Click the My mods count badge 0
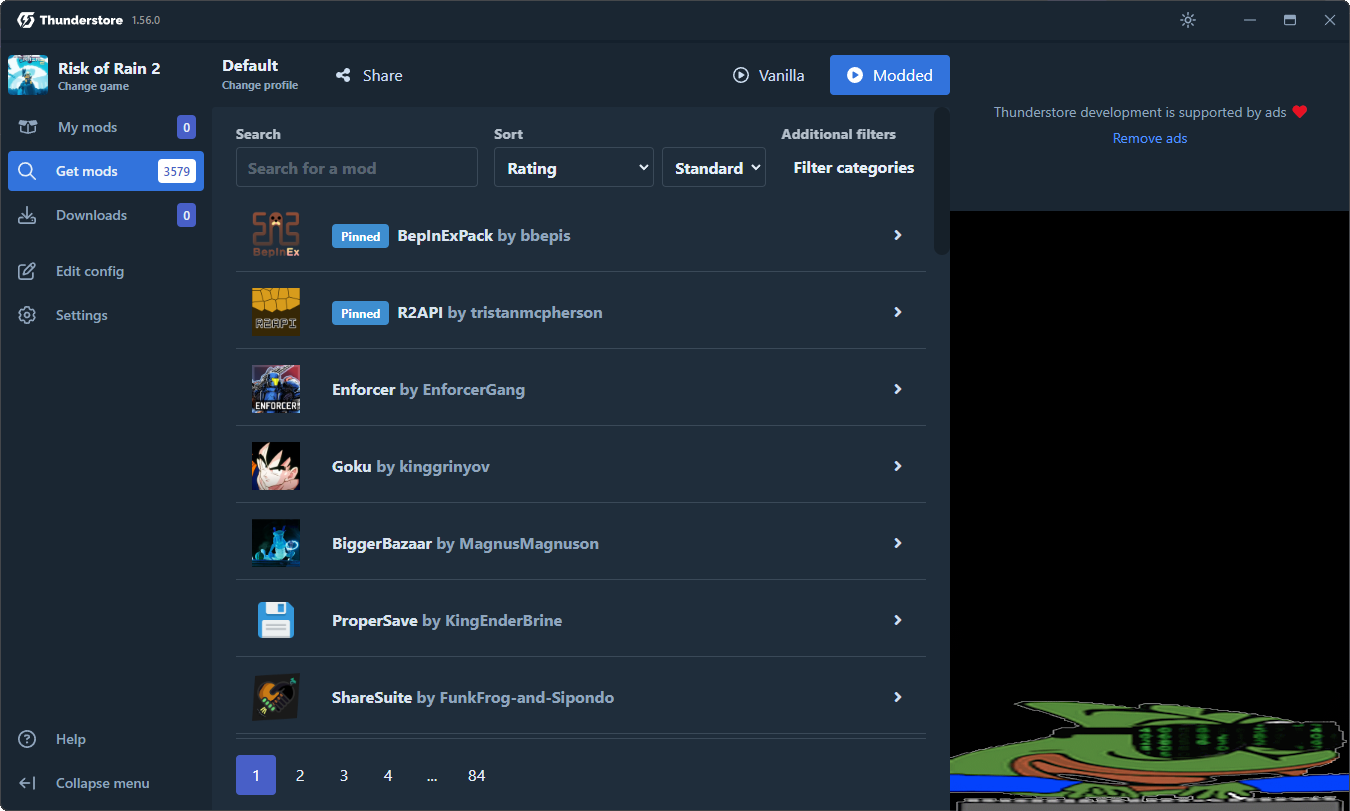Viewport: 1350px width, 811px height. [x=186, y=127]
